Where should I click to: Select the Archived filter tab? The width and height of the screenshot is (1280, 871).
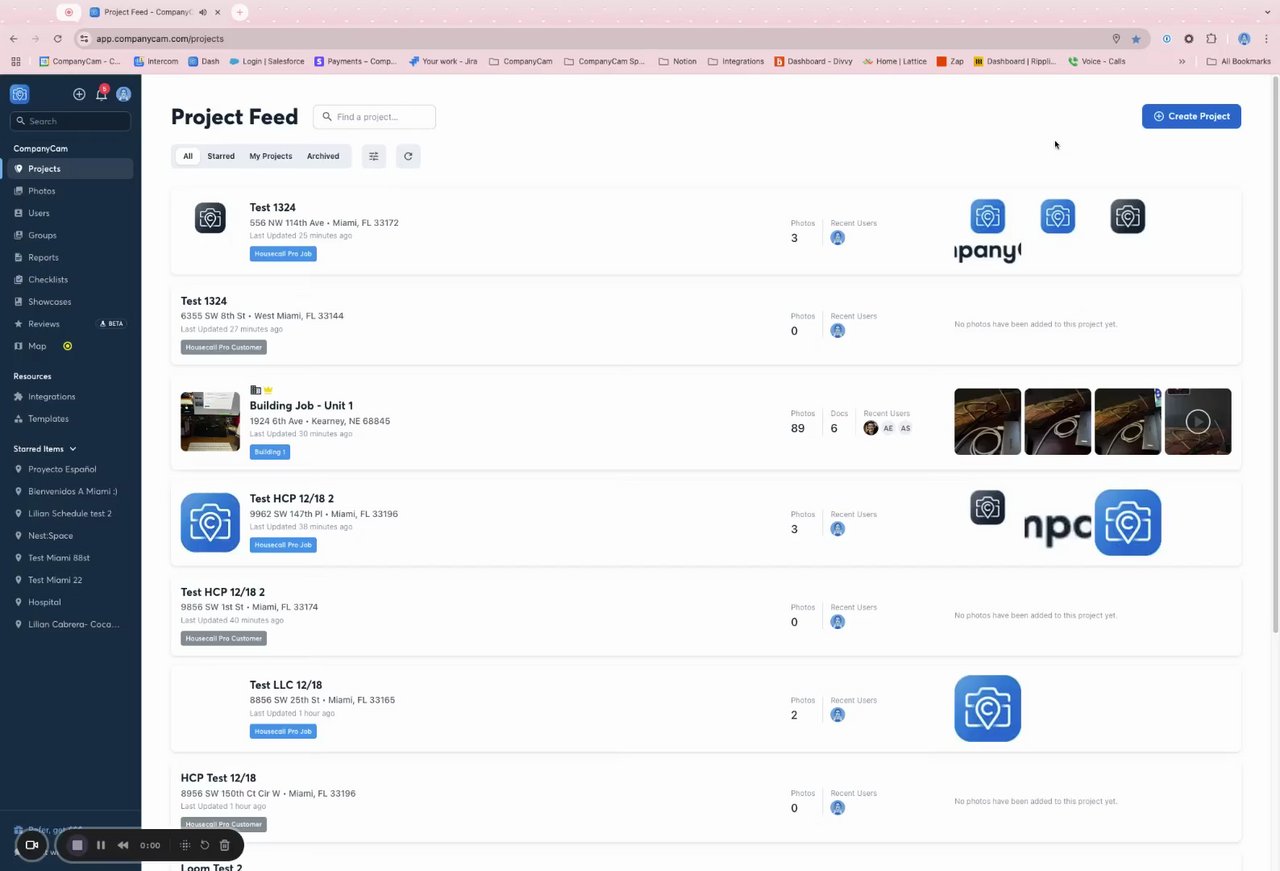[323, 156]
